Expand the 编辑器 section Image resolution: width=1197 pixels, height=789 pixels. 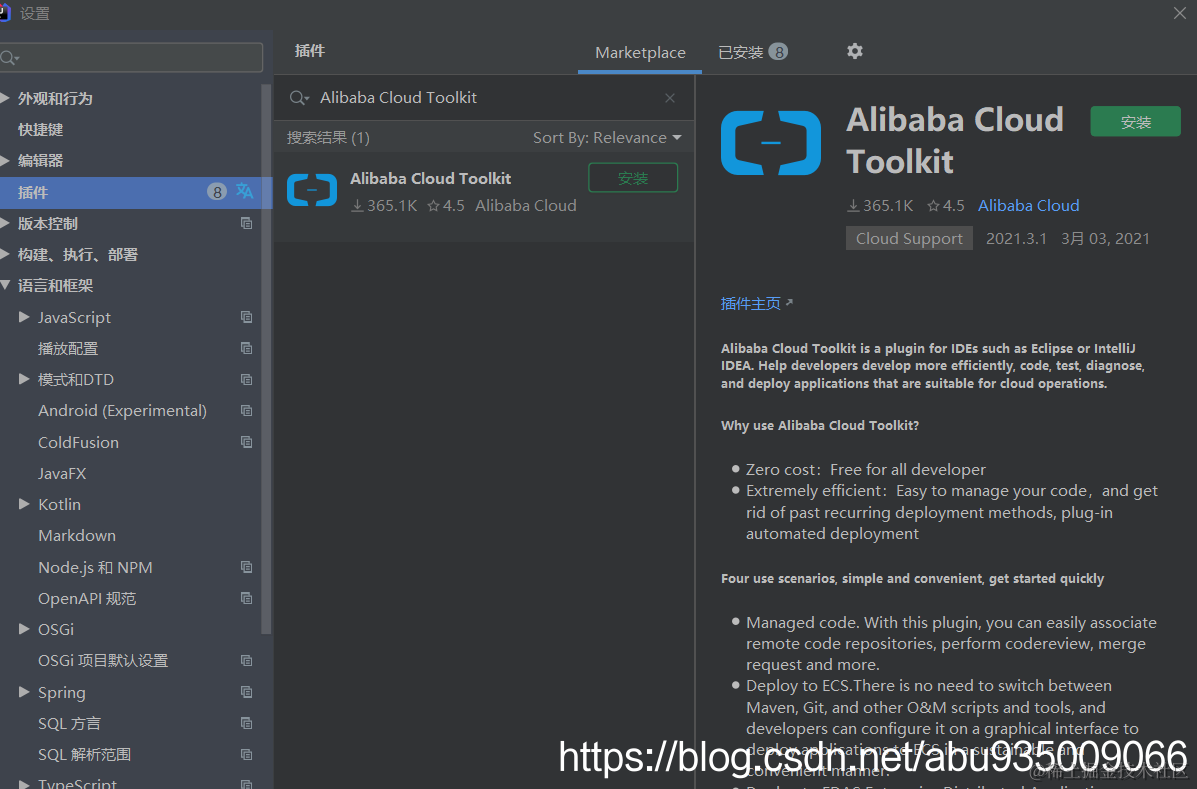click(x=5, y=160)
